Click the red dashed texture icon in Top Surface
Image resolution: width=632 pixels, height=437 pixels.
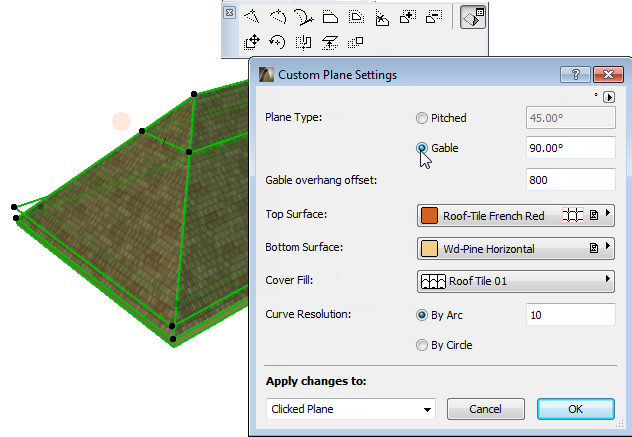[573, 215]
